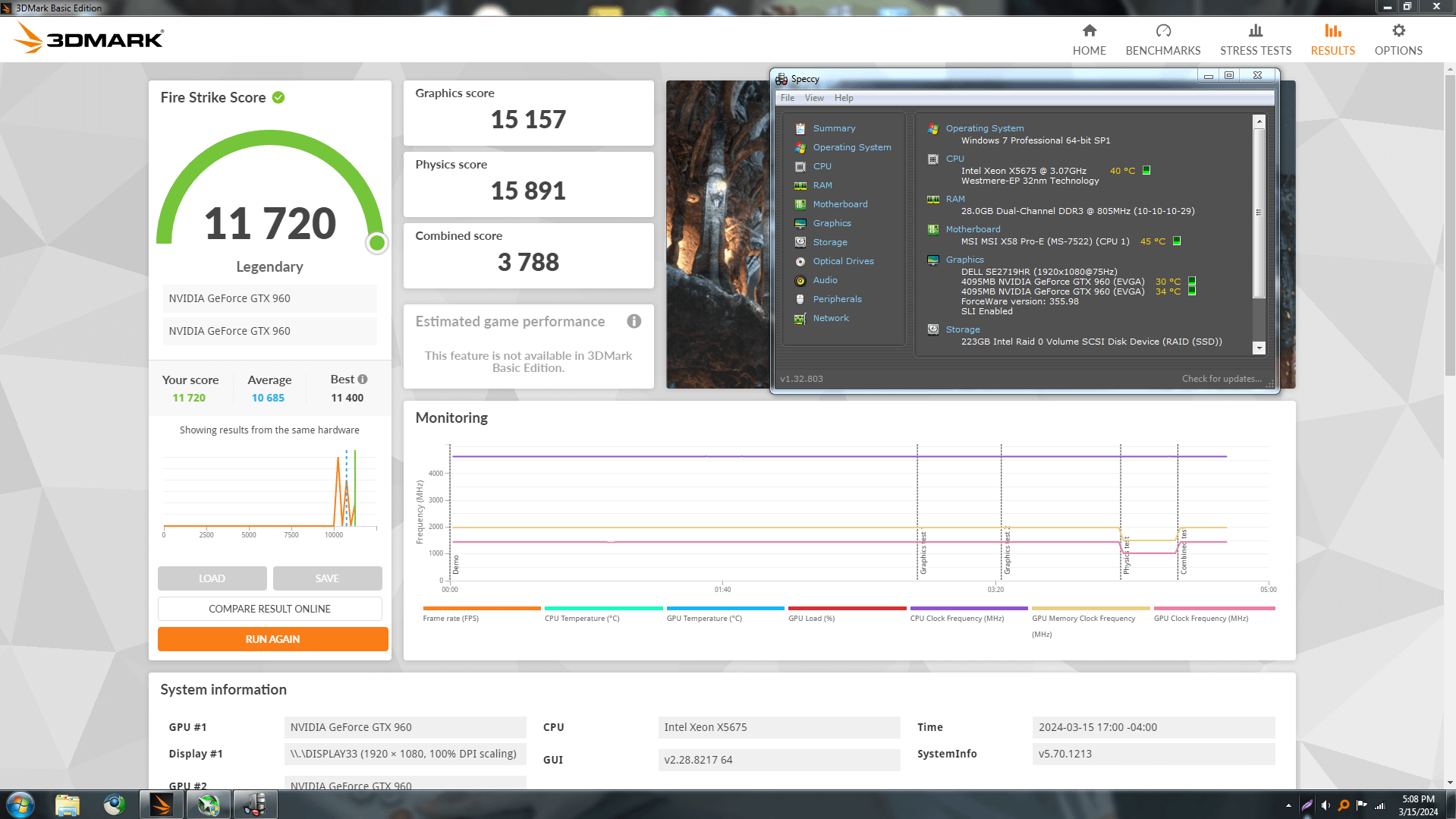Click the Optical Drives disc icon in Speccy sidebar
The height and width of the screenshot is (819, 1456).
800,261
